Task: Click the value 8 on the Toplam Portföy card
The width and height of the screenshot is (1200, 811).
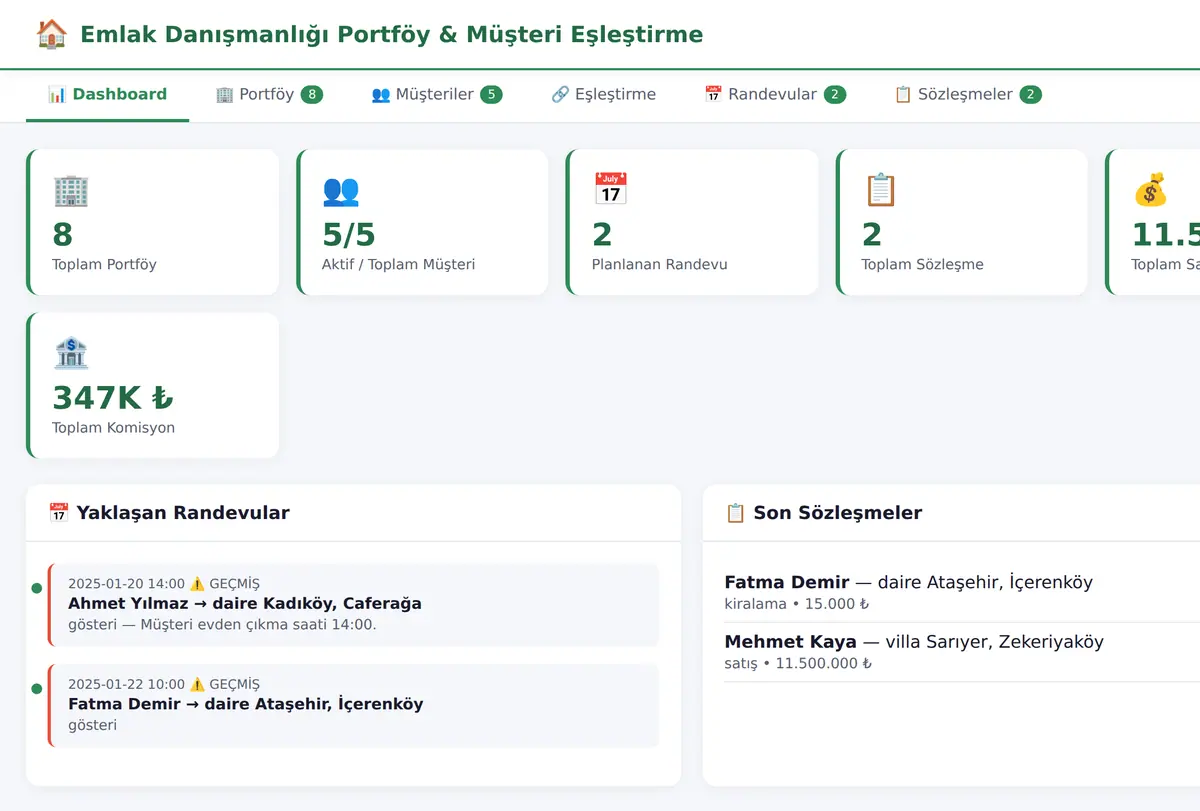Action: (x=63, y=234)
